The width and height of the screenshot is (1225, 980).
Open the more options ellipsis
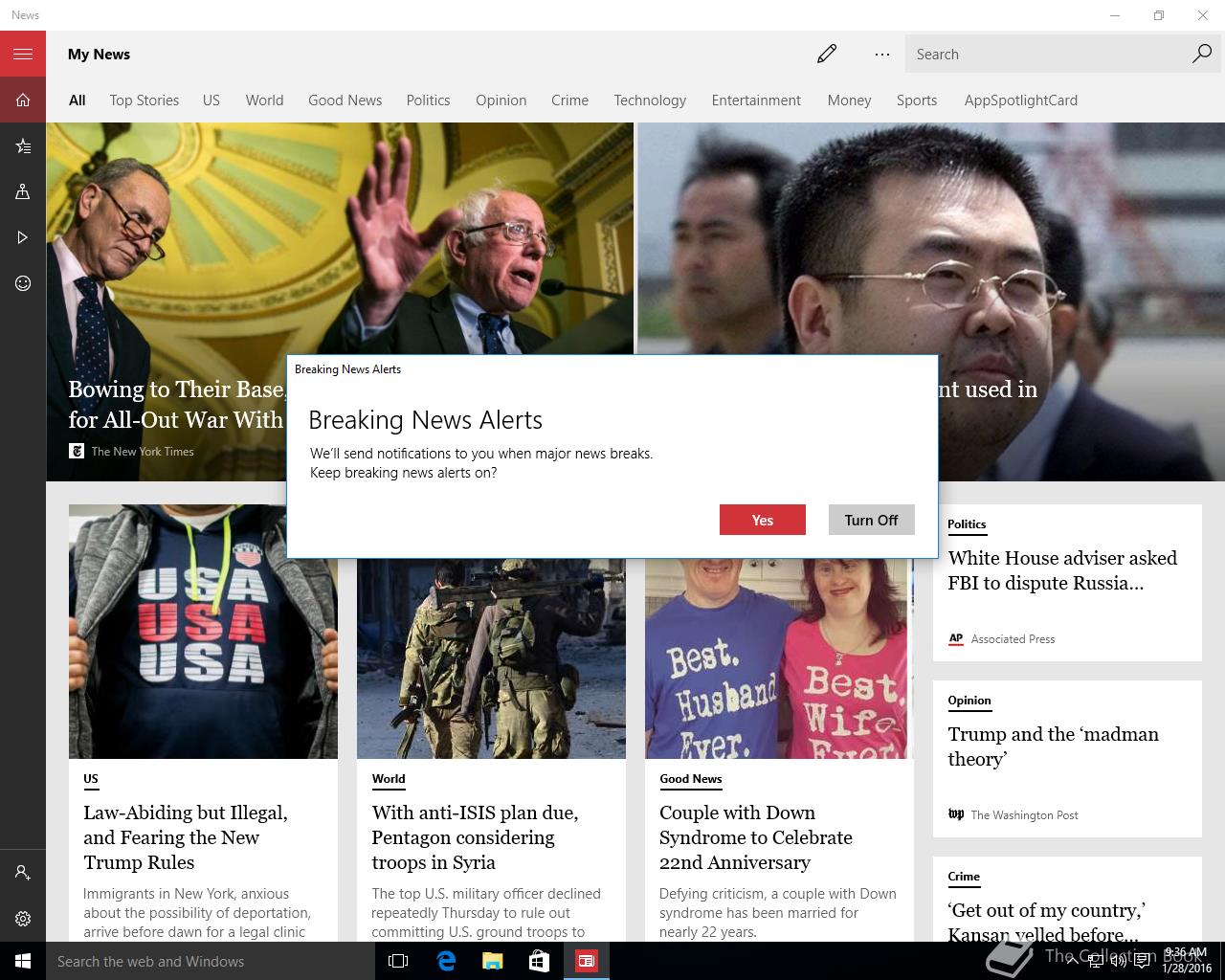pos(882,54)
